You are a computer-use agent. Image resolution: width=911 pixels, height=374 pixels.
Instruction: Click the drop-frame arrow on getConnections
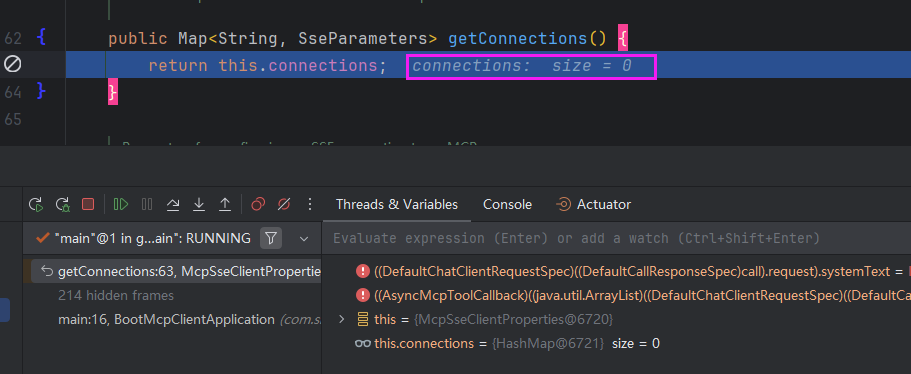coord(47,271)
